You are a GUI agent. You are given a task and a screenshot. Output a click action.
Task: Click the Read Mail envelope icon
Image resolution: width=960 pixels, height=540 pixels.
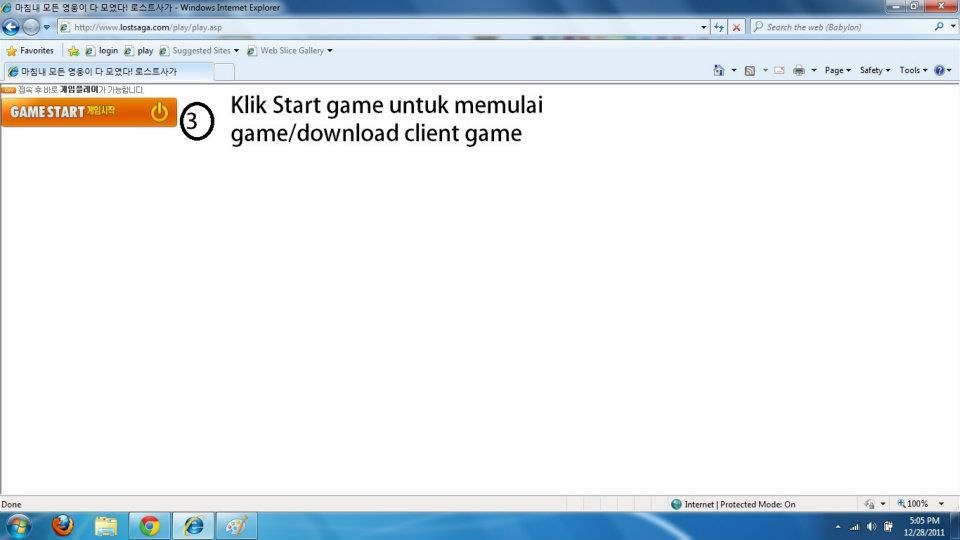(779, 70)
